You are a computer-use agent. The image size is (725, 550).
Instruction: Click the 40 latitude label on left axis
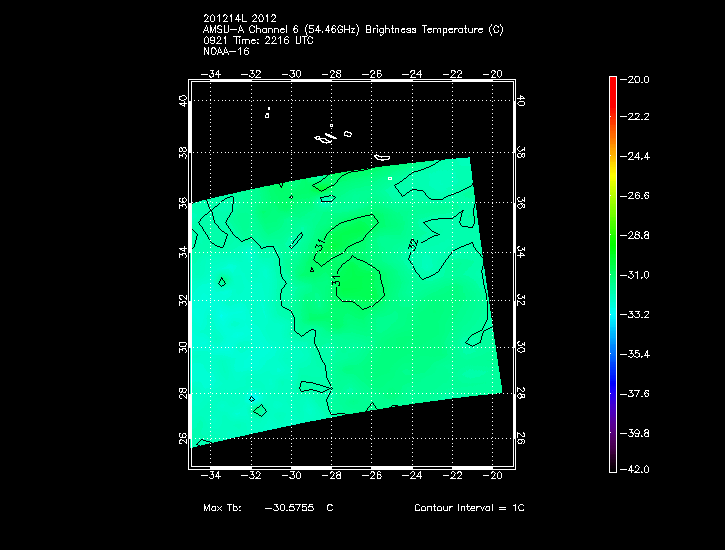(182, 101)
